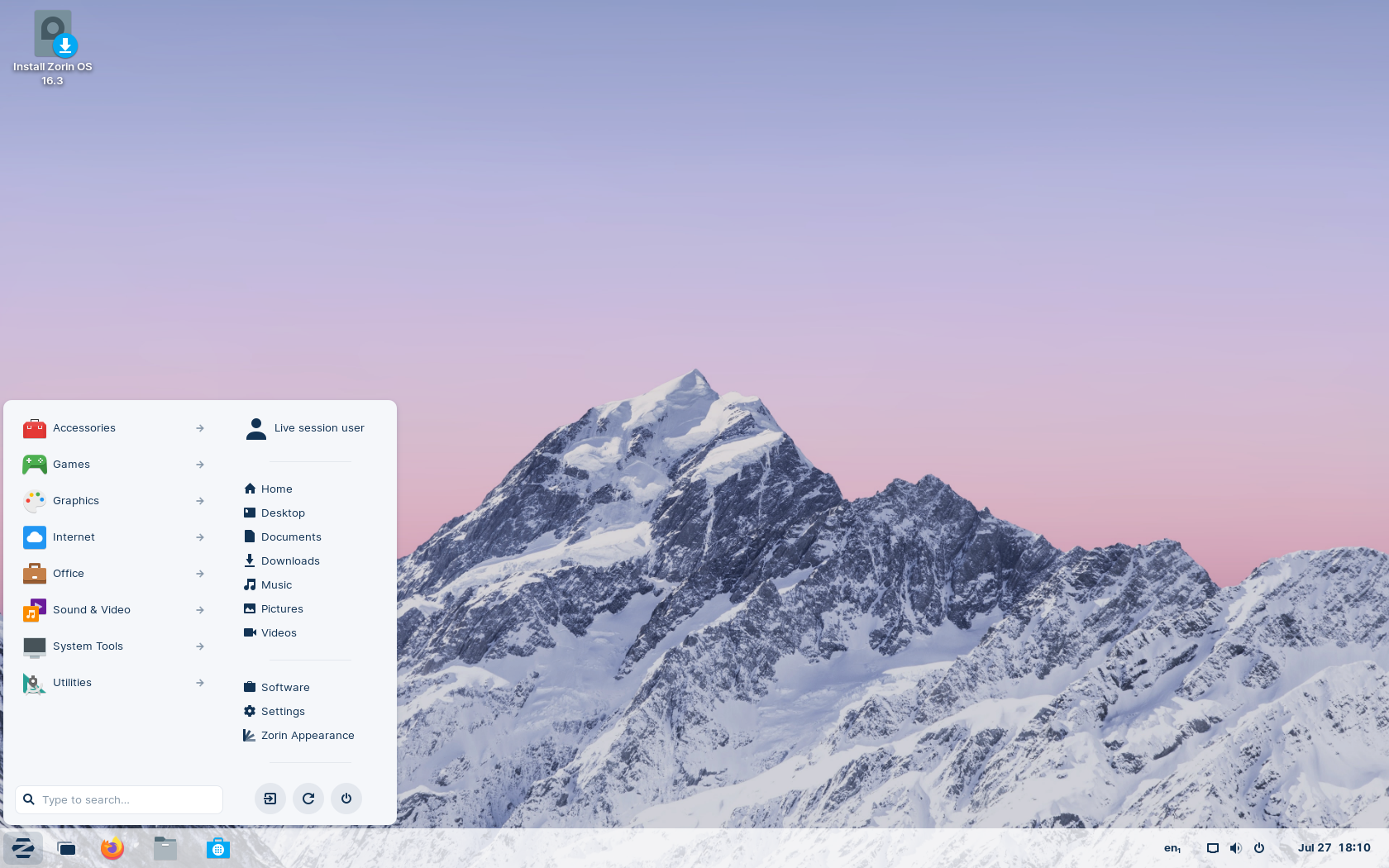Launch Firefox from the taskbar
Screen dimensions: 1389x868
pyautogui.click(x=112, y=848)
